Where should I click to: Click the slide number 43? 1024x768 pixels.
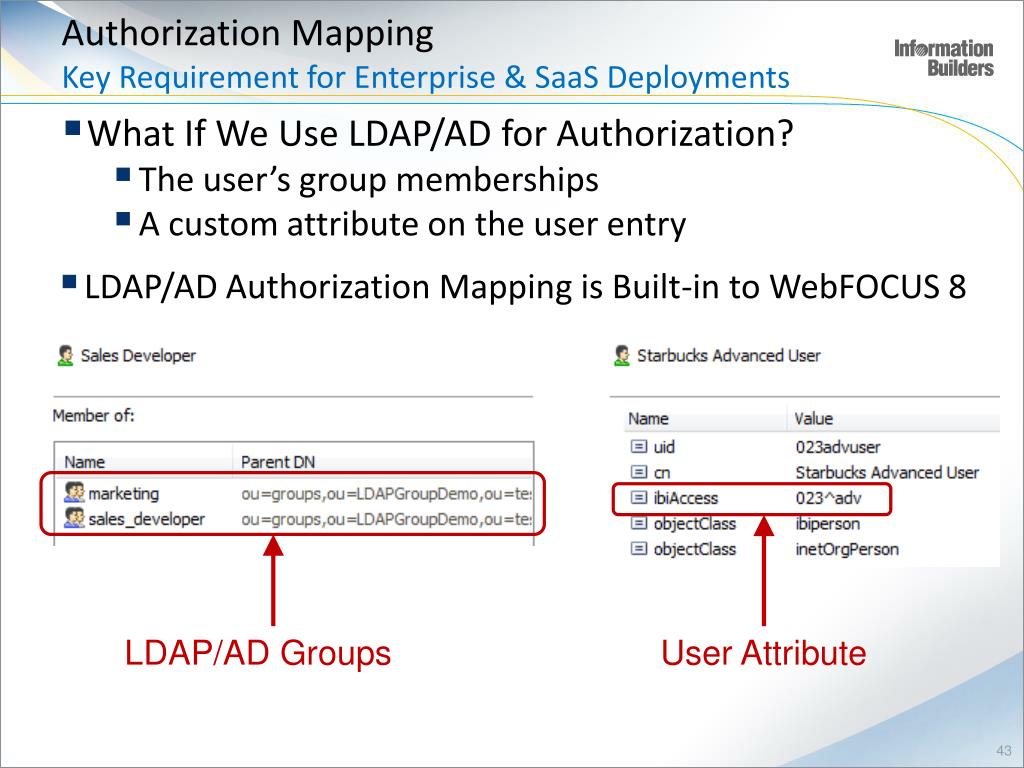pyautogui.click(x=1004, y=750)
